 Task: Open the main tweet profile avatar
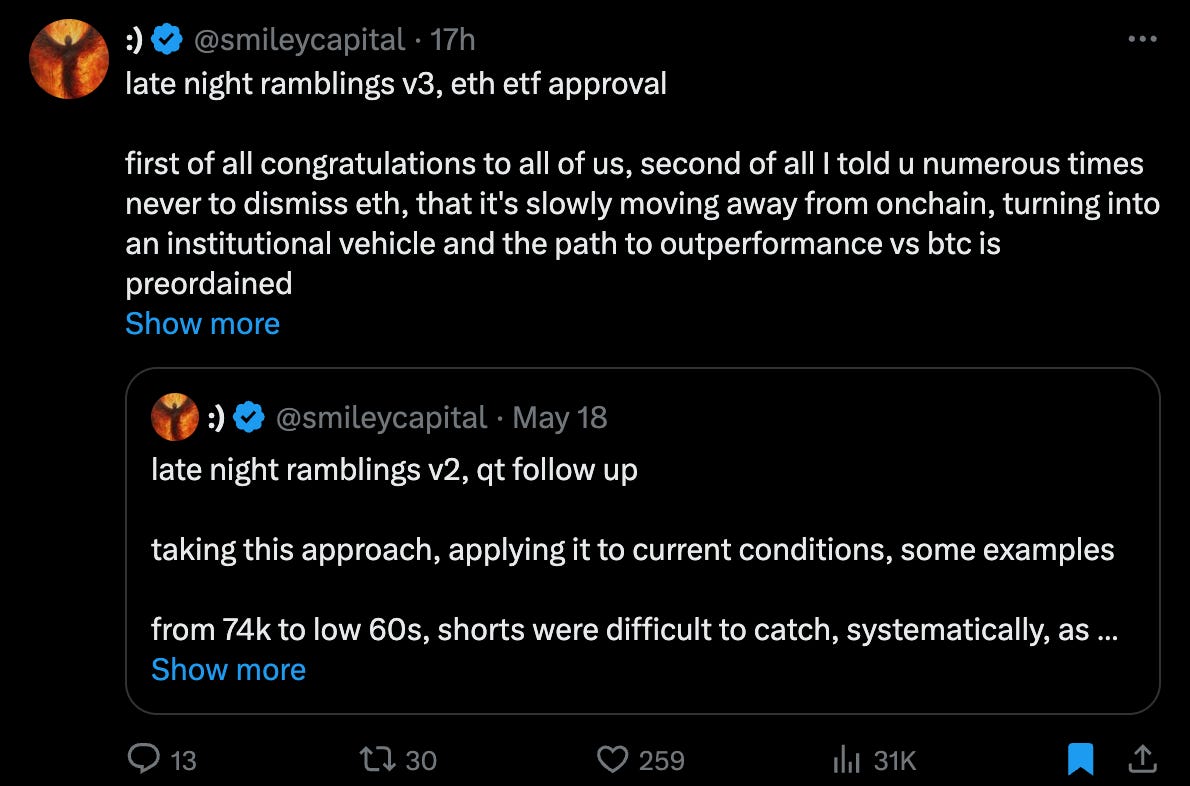[x=69, y=59]
